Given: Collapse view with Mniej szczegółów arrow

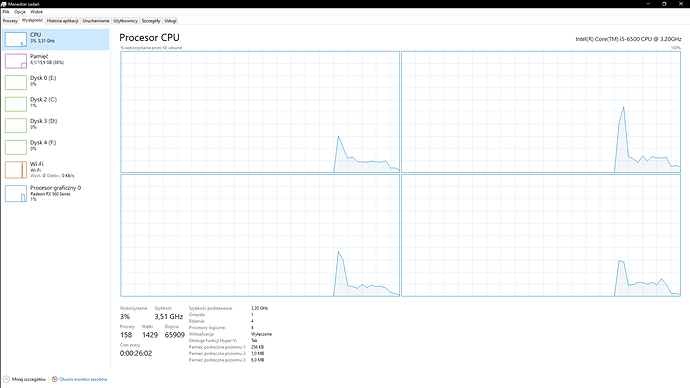Looking at the screenshot, I should coord(6,379).
